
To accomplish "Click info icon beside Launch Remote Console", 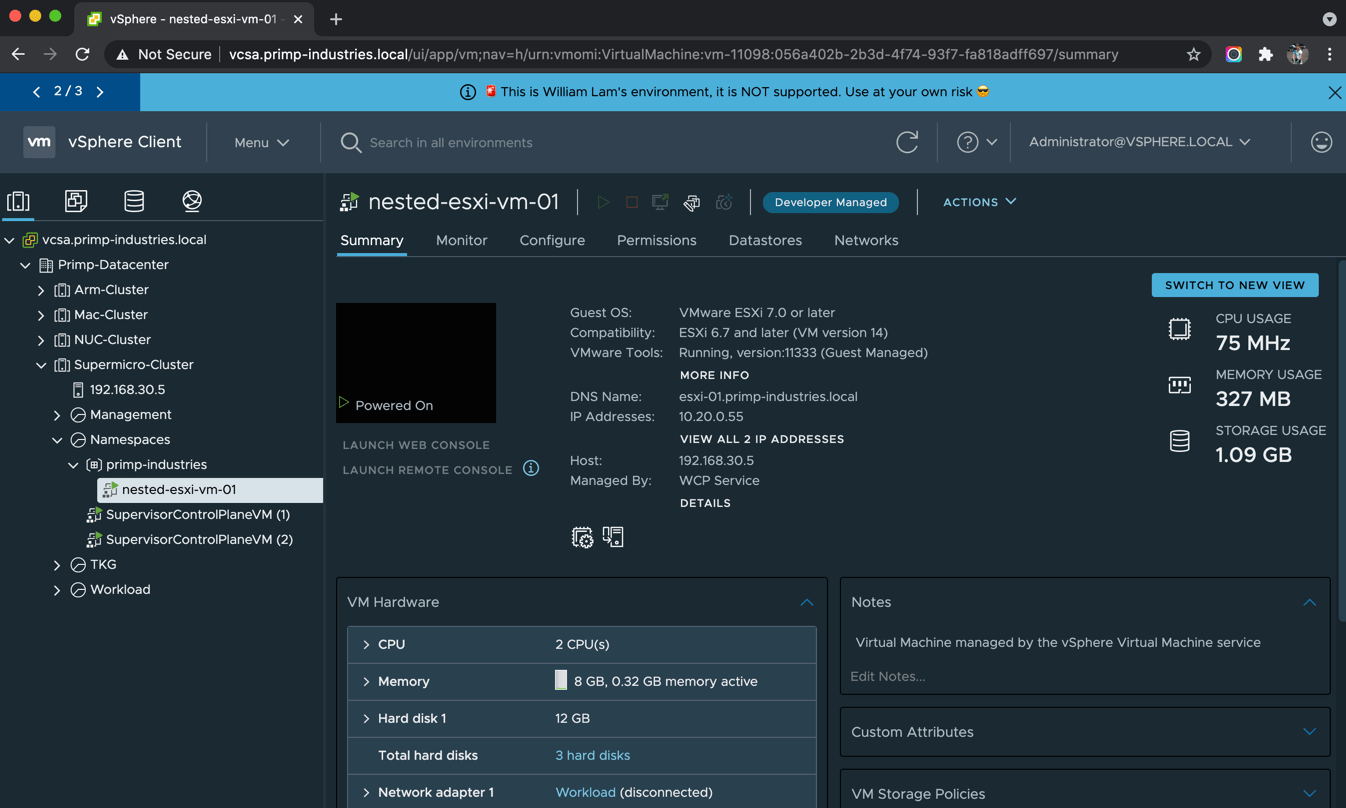I will [x=531, y=468].
